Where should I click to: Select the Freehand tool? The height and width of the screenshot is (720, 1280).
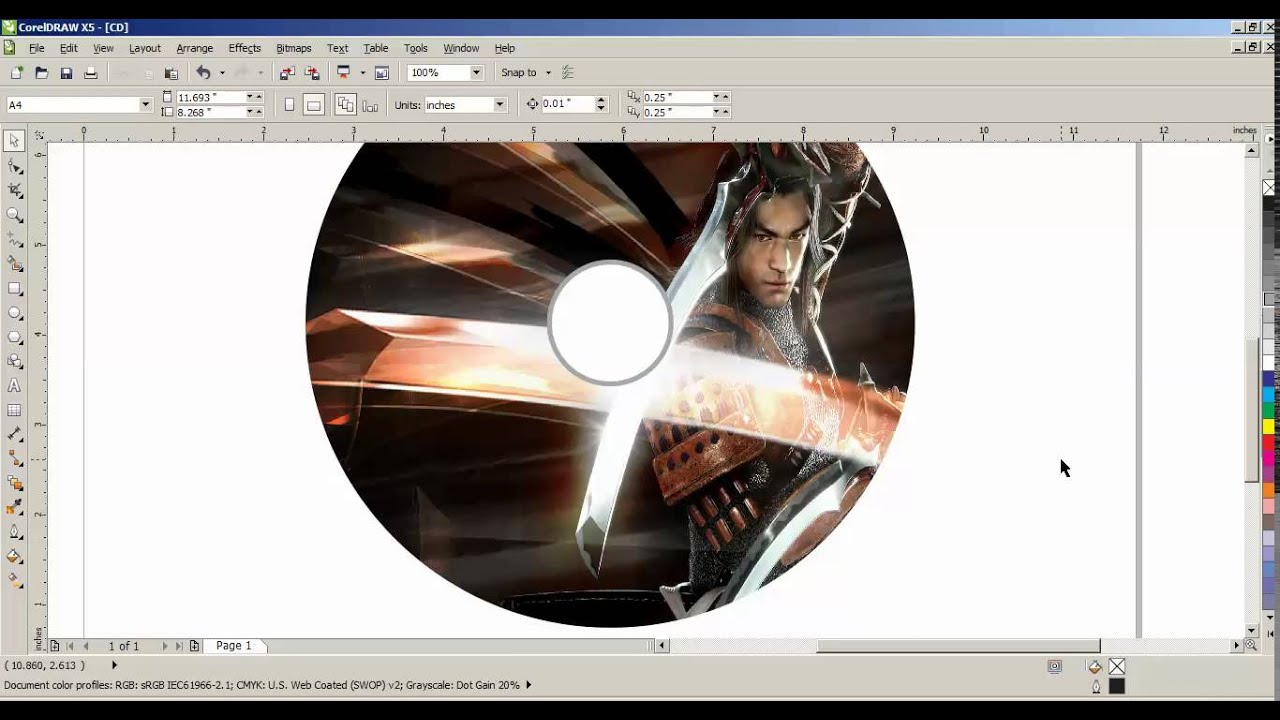point(15,240)
